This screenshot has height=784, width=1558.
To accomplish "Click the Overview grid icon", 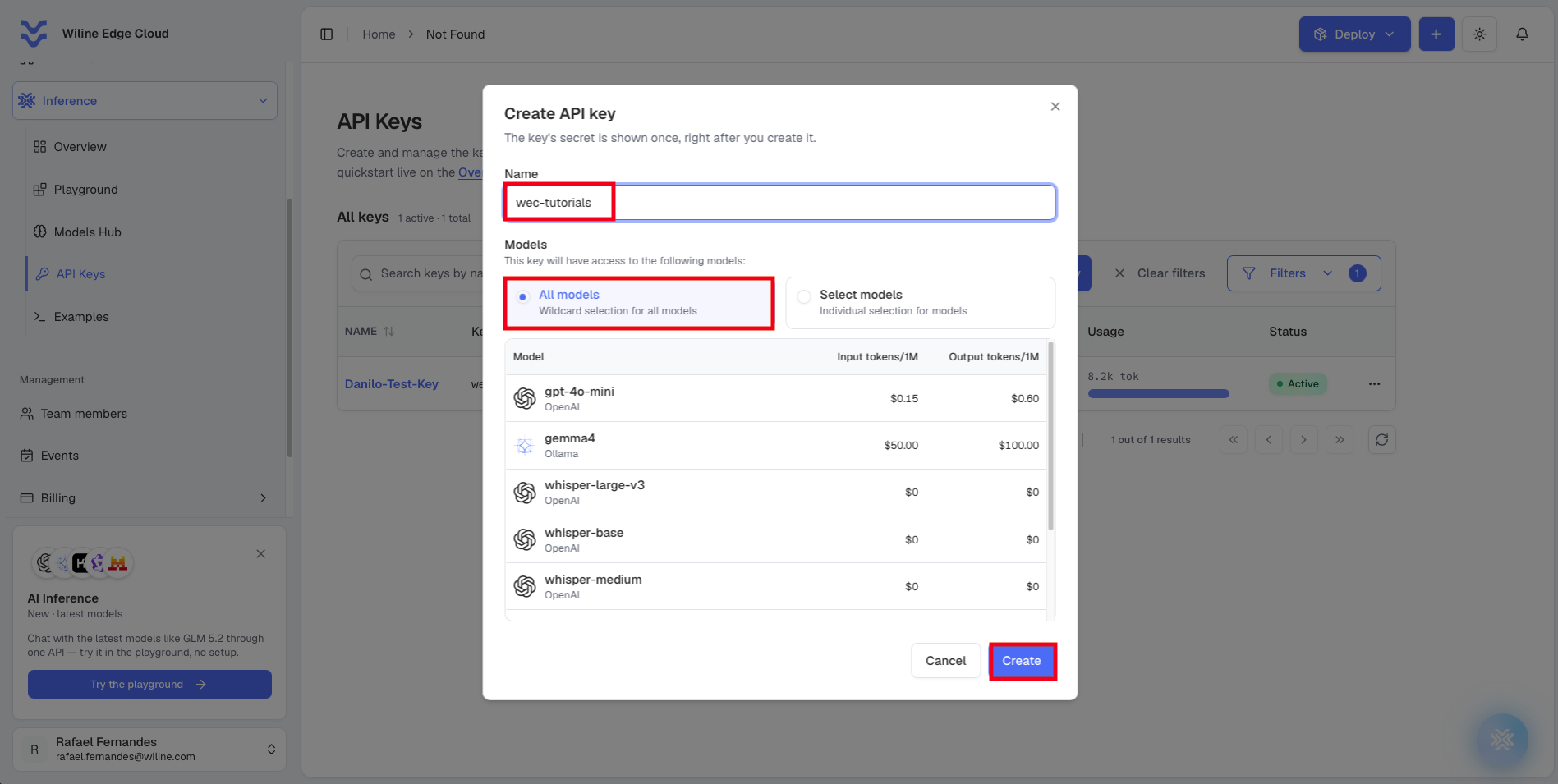I will coord(39,147).
